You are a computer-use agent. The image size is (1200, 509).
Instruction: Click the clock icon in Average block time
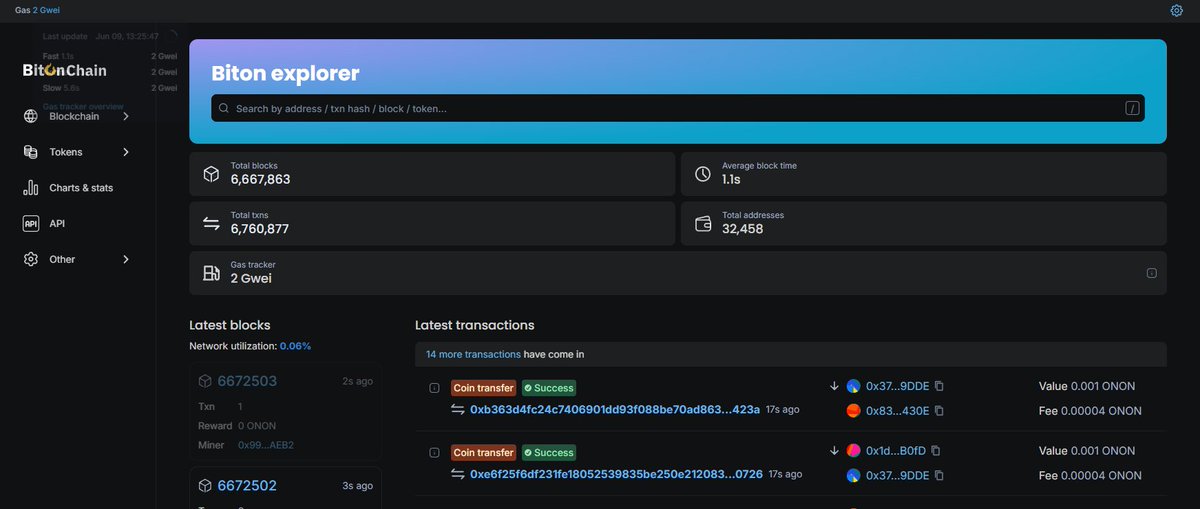(703, 173)
